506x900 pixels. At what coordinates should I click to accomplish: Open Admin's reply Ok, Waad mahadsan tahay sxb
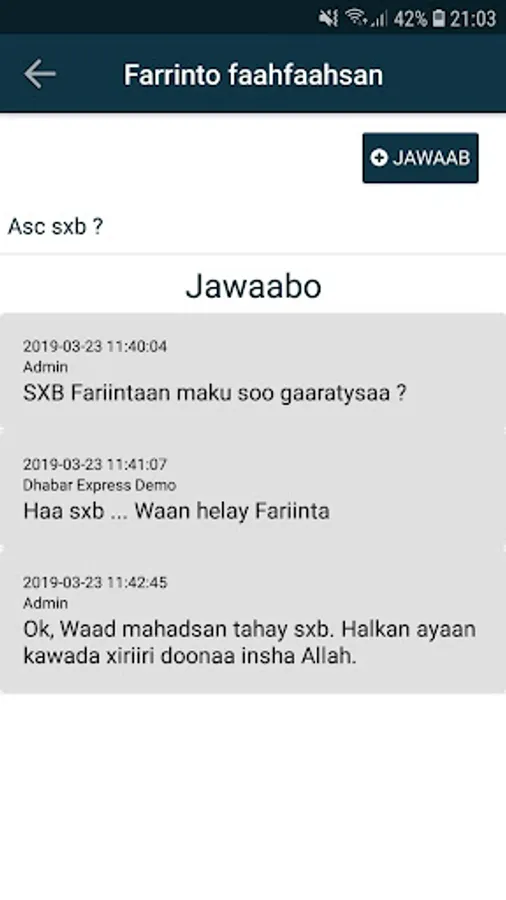[253, 620]
